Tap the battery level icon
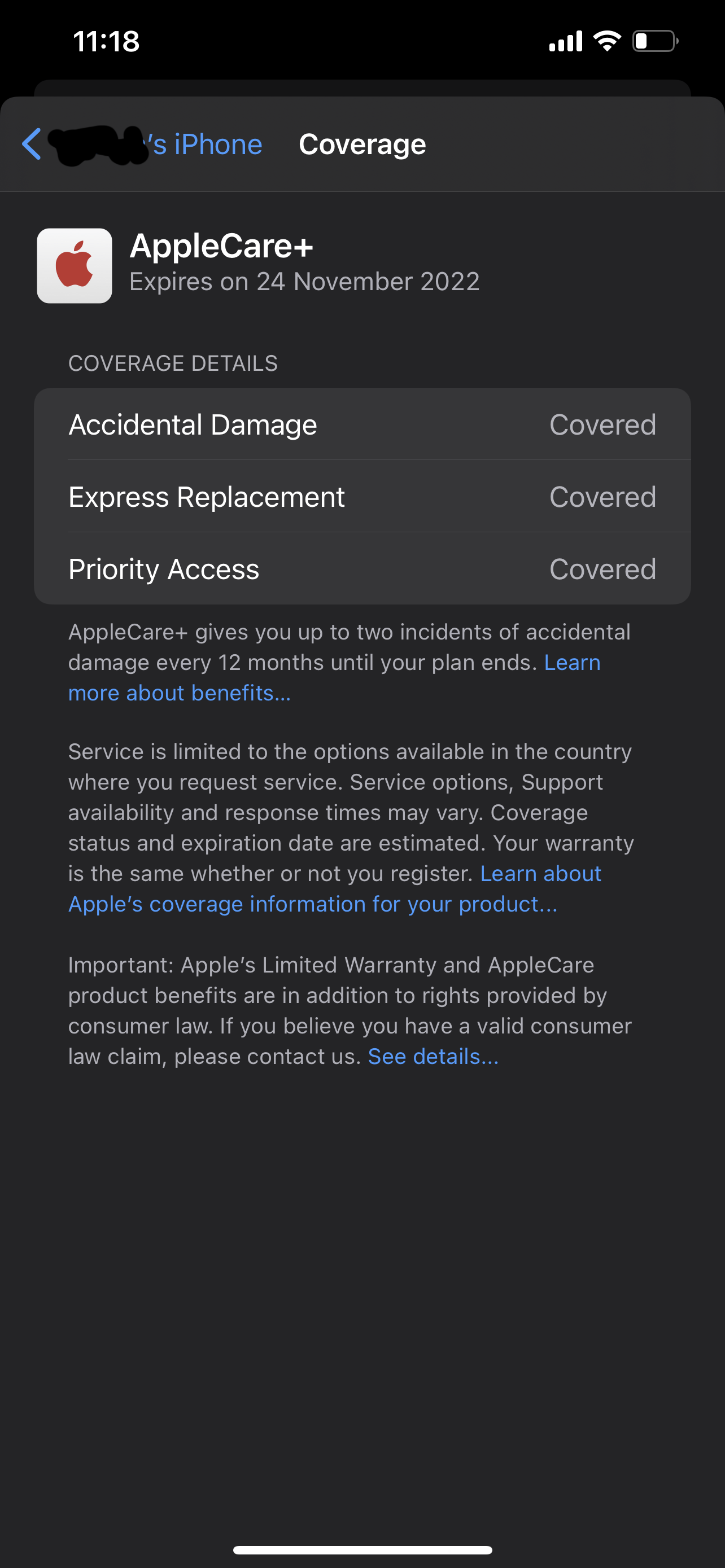Viewport: 725px width, 1568px height. (x=655, y=41)
